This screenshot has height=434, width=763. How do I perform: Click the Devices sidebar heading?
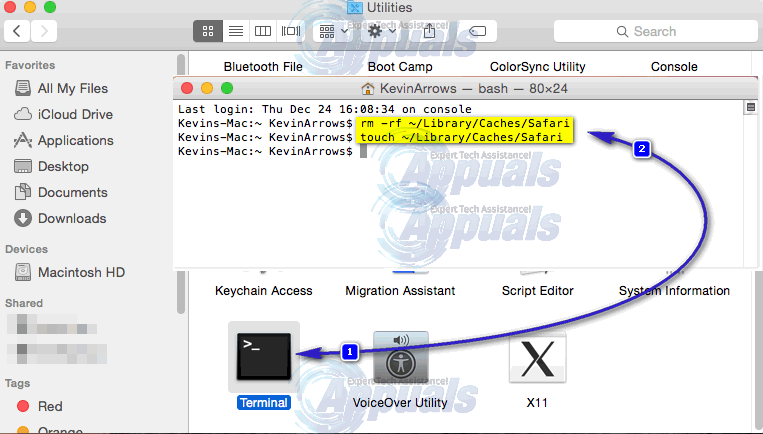(x=26, y=249)
